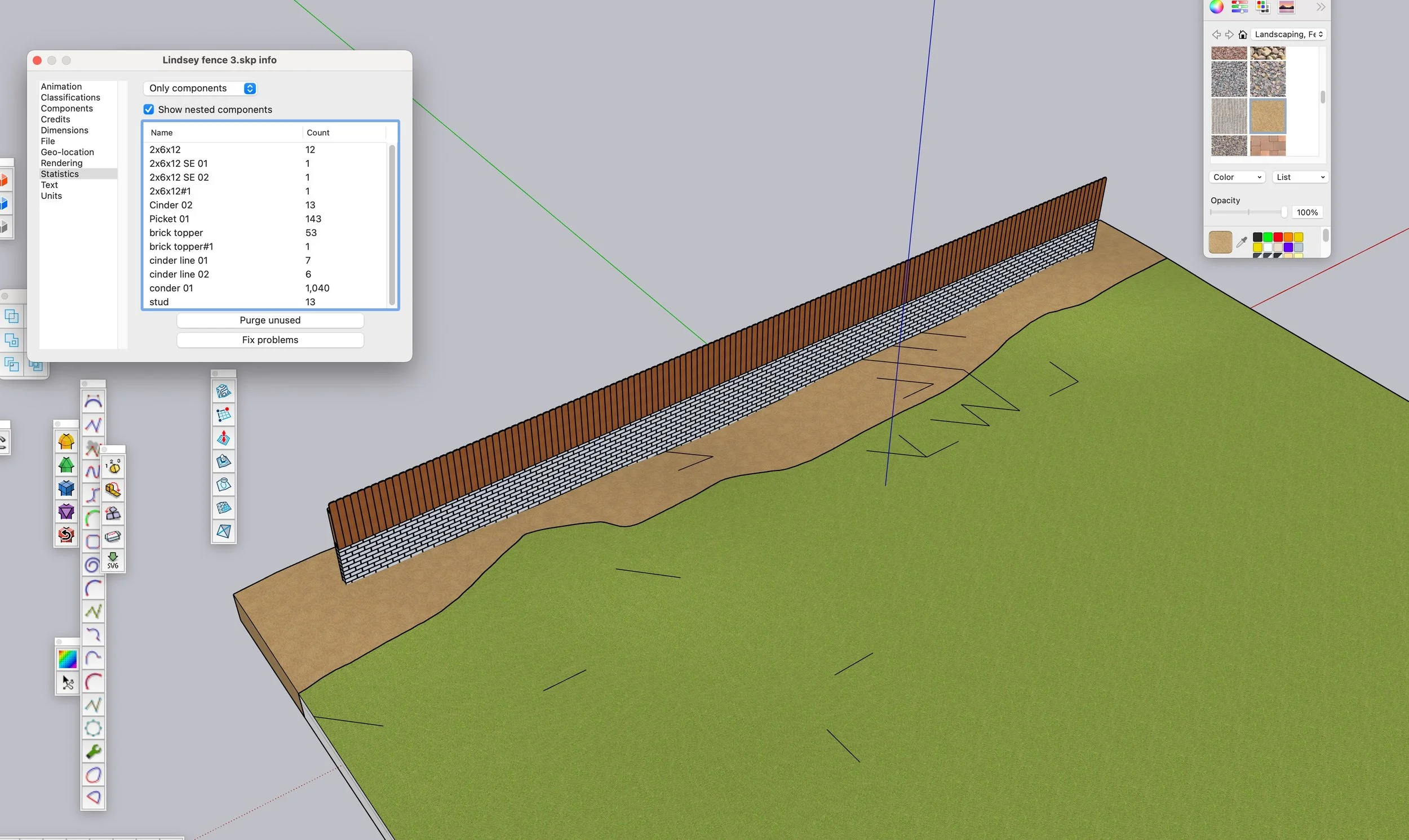
Task: Go to materials home list
Action: pyautogui.click(x=1243, y=34)
